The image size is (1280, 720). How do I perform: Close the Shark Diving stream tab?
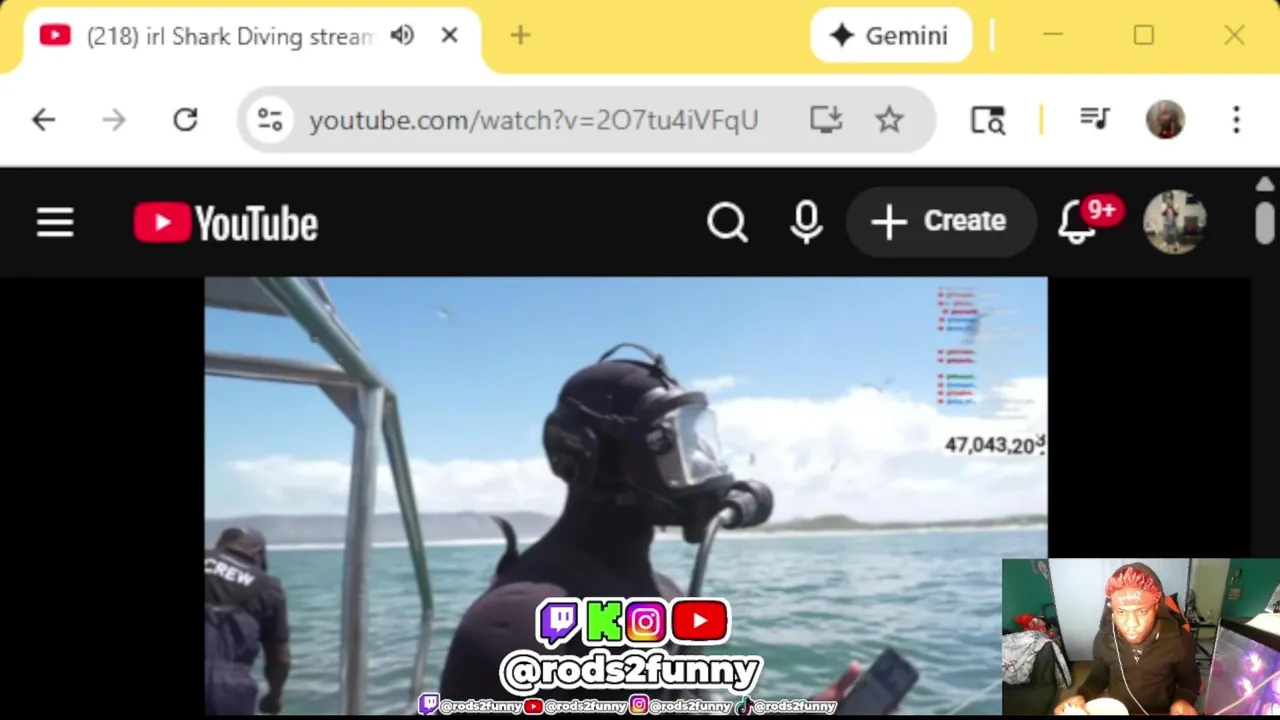449,36
